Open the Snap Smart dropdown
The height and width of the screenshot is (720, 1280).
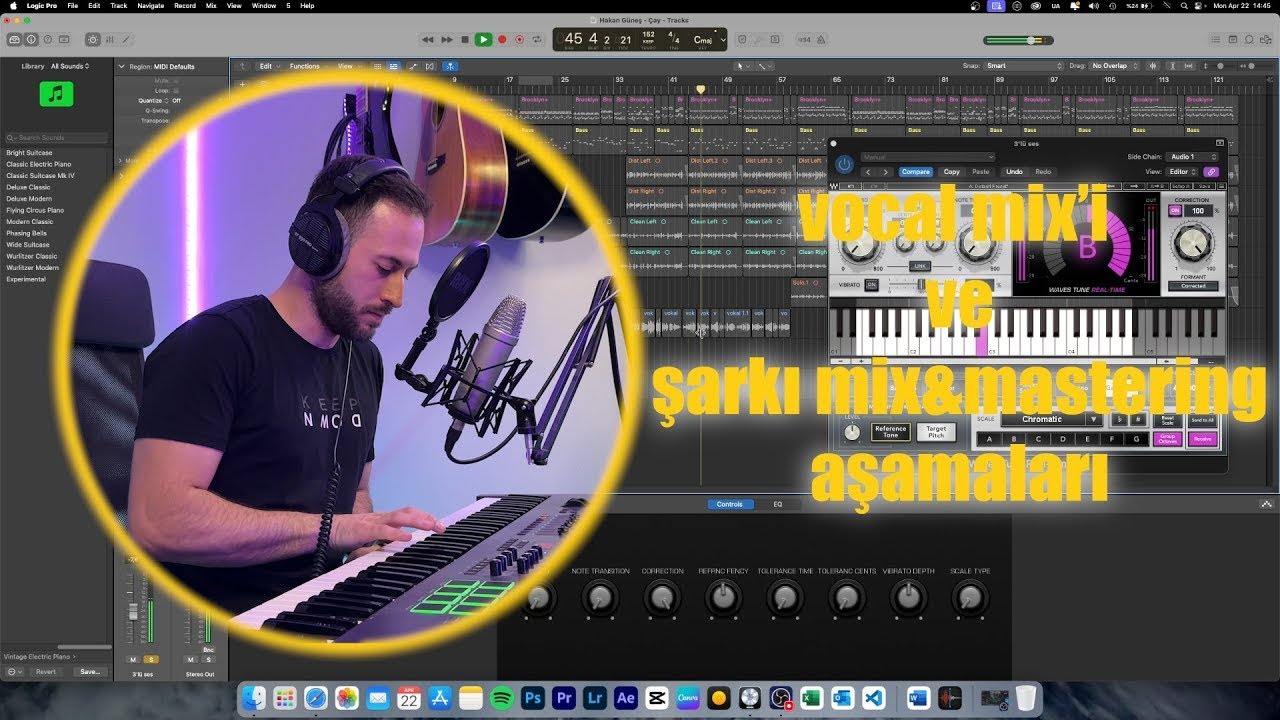[x=1023, y=66]
